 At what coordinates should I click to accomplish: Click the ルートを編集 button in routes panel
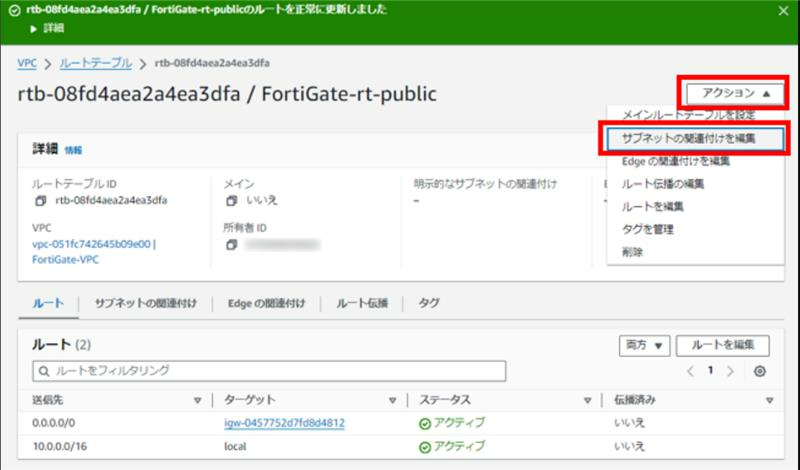click(722, 345)
